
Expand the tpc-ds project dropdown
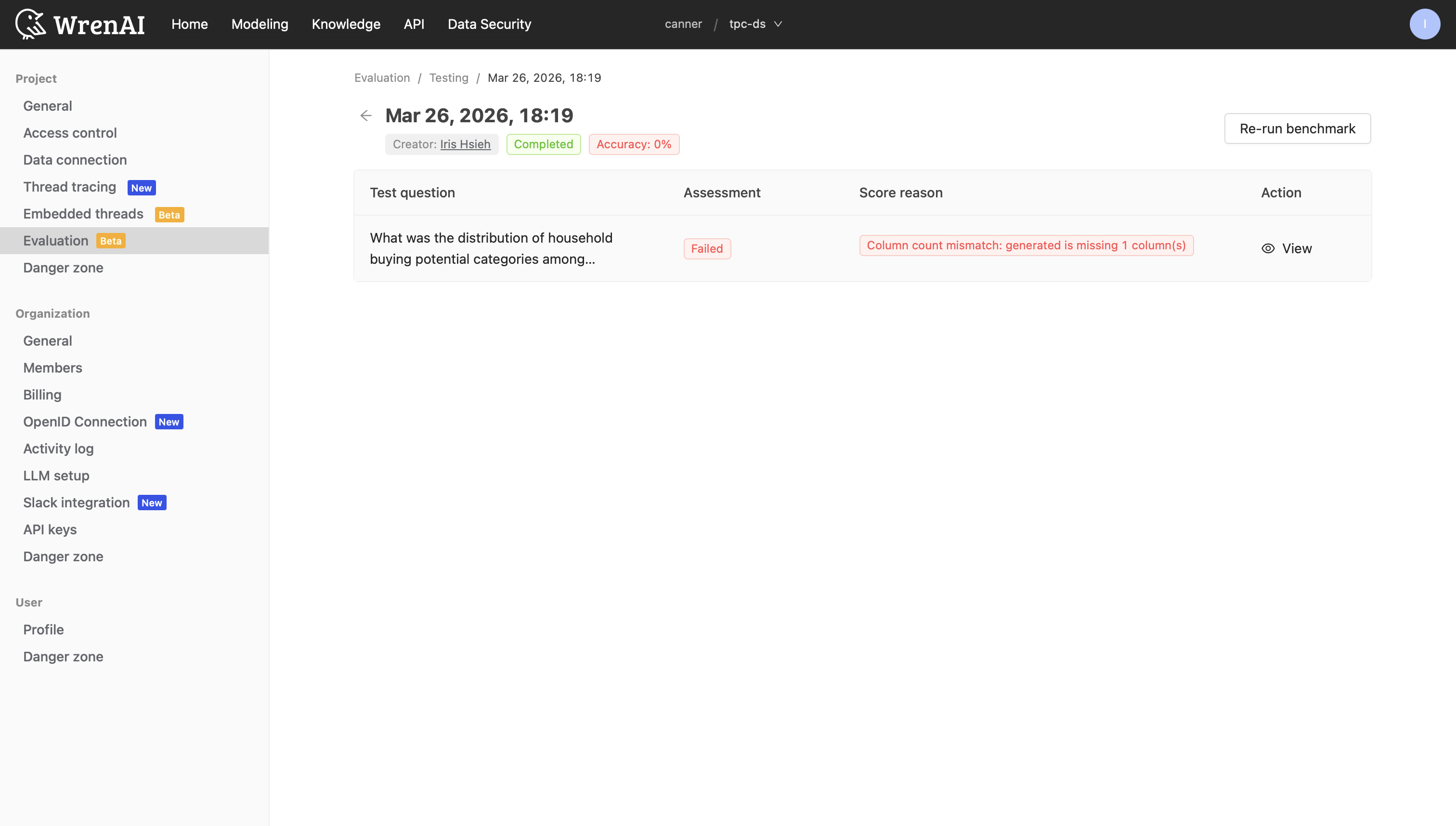tap(754, 24)
